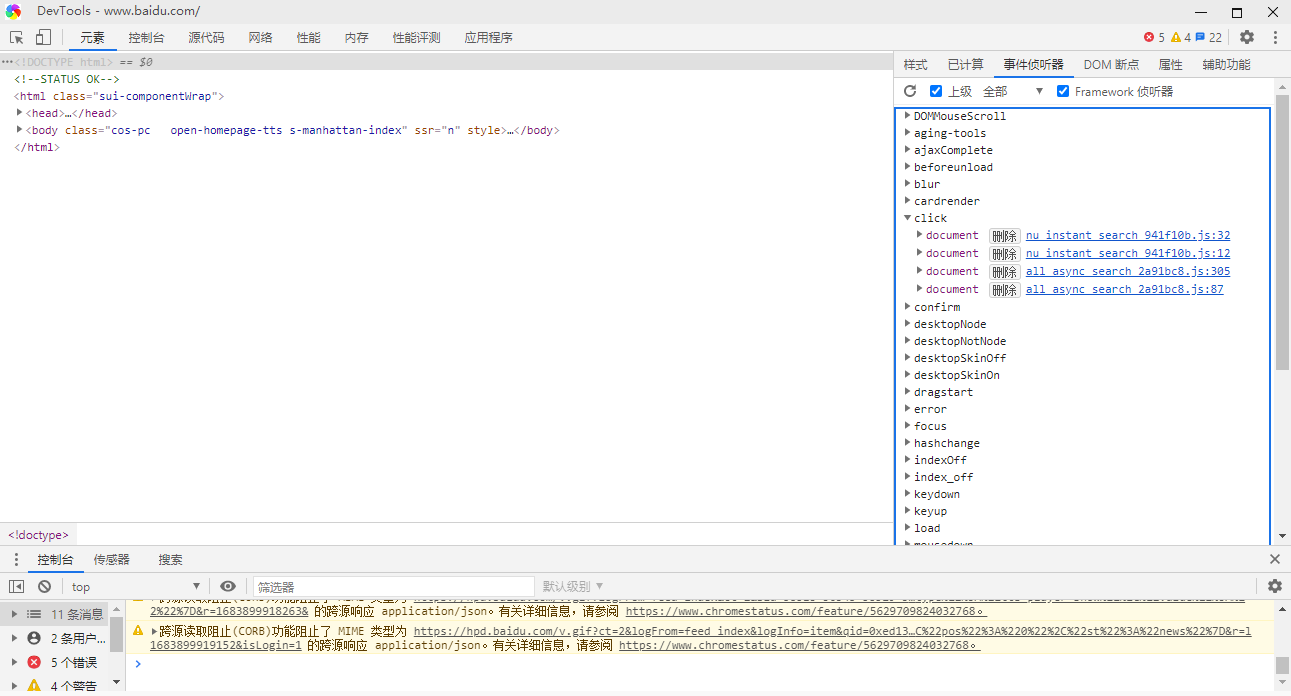
Task: Switch to the 已计算 (Computed) pane tab
Action: 965,64
